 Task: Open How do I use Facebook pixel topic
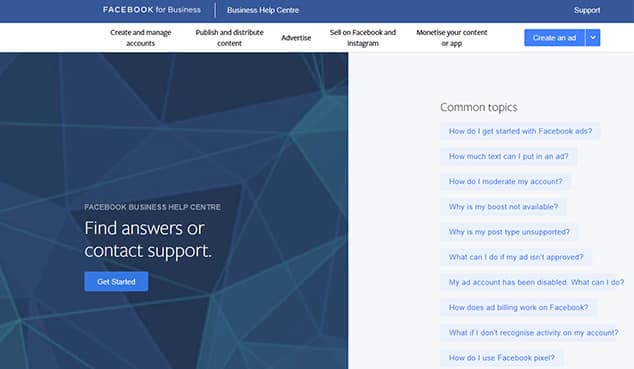(x=501, y=358)
